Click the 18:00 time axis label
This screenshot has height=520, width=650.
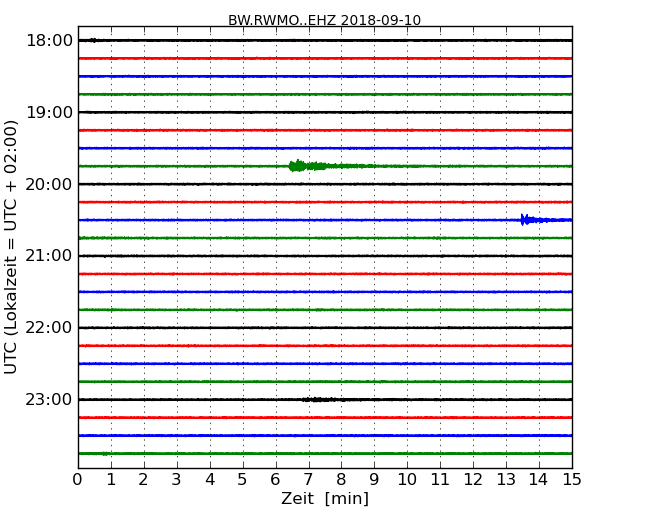click(49, 41)
